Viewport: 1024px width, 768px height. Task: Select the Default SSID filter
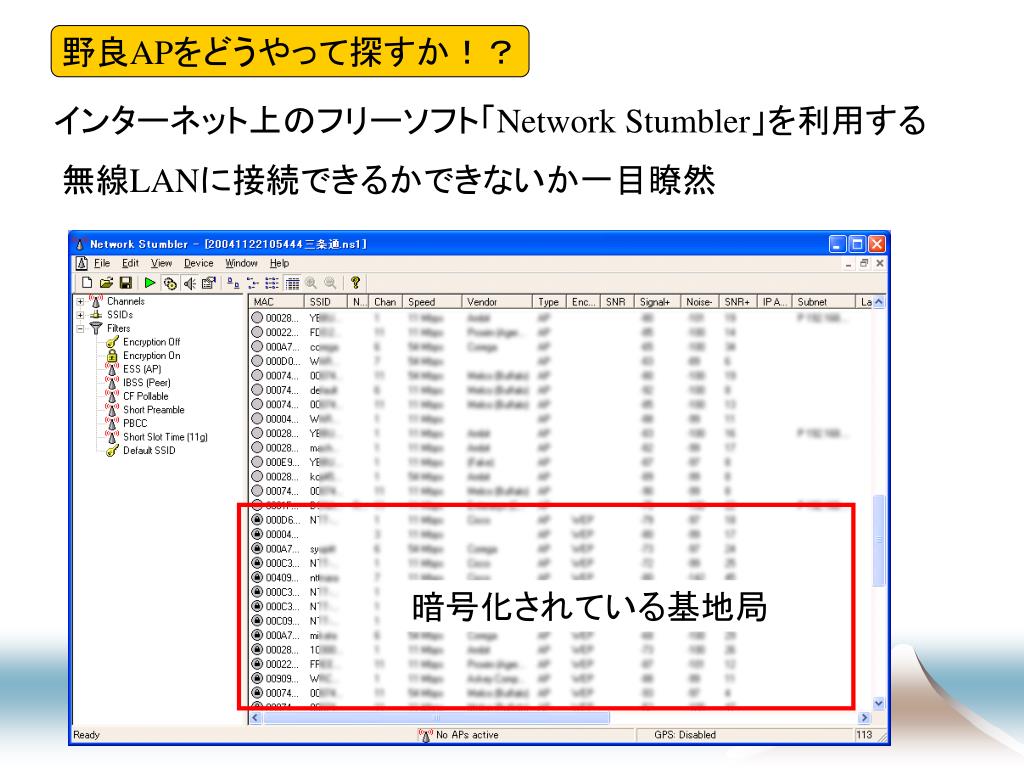149,451
